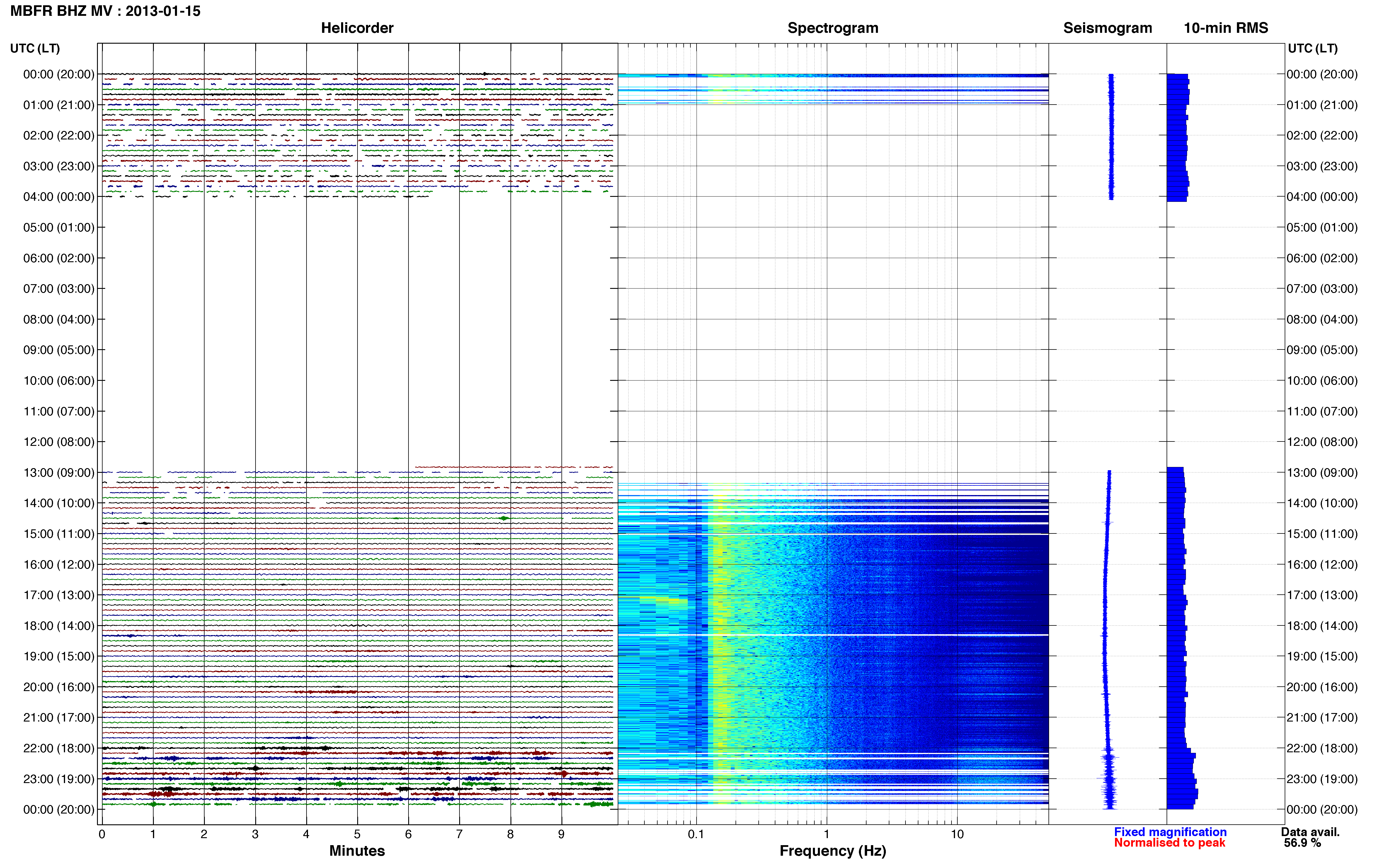Click the "0.1" tick on the frequency axis
Screen dimensions: 1389x868
coord(696,834)
